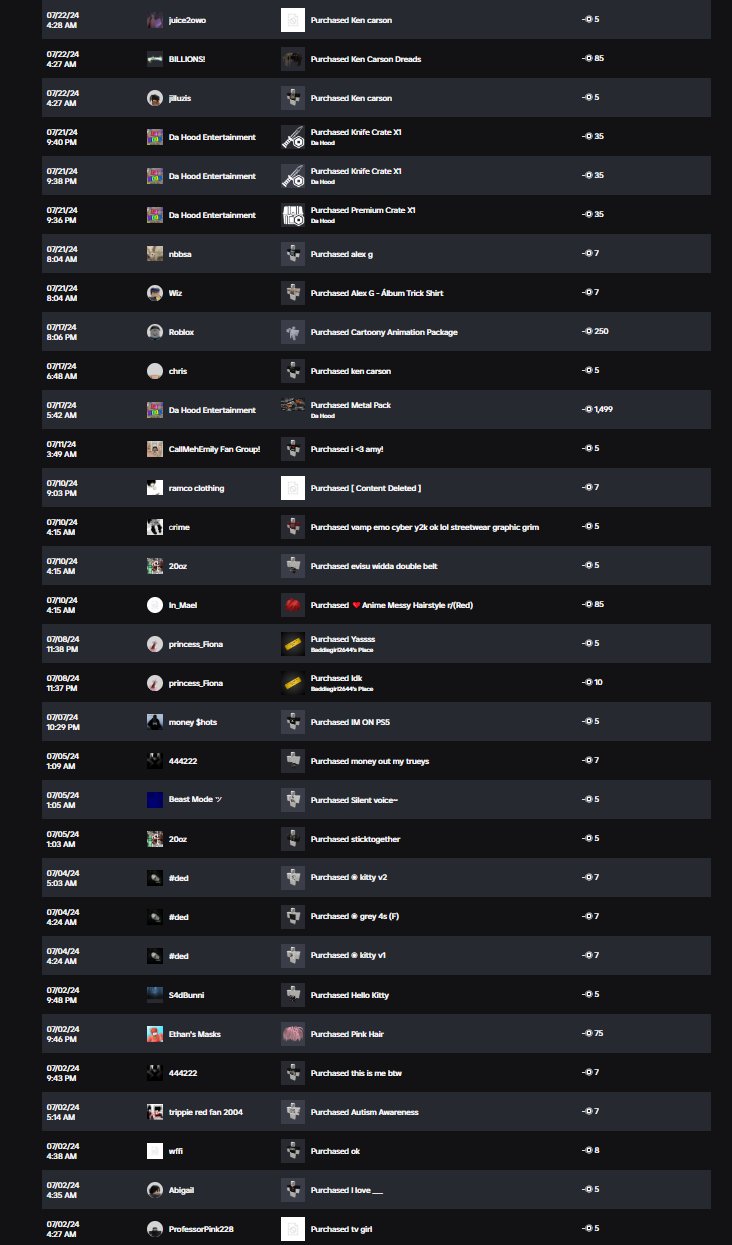Open the ProfessorPink228 profile link
732x1245 pixels.
tap(201, 1229)
